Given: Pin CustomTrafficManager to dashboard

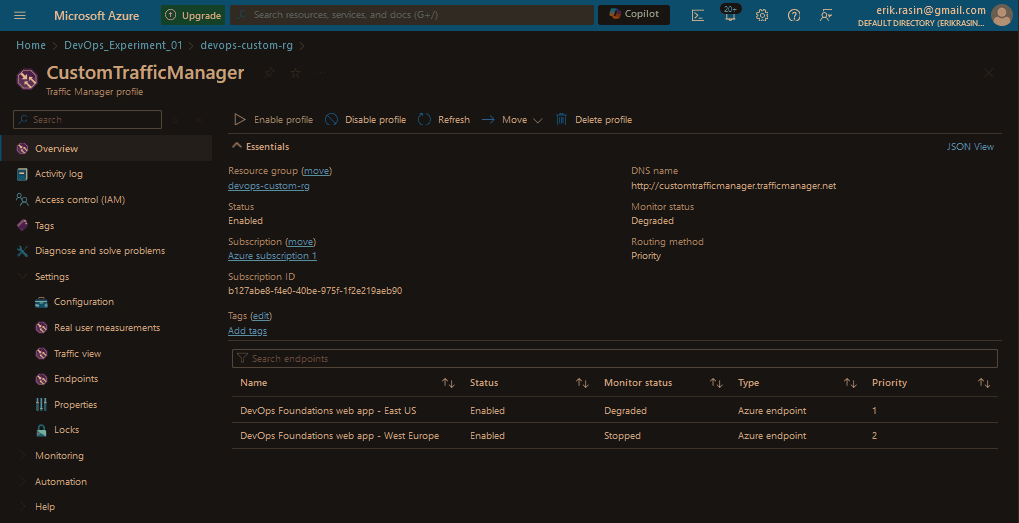Looking at the screenshot, I should (270, 73).
